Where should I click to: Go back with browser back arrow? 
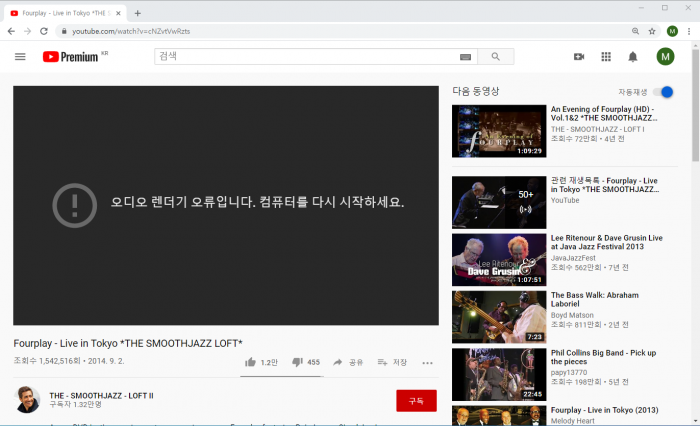(11, 31)
